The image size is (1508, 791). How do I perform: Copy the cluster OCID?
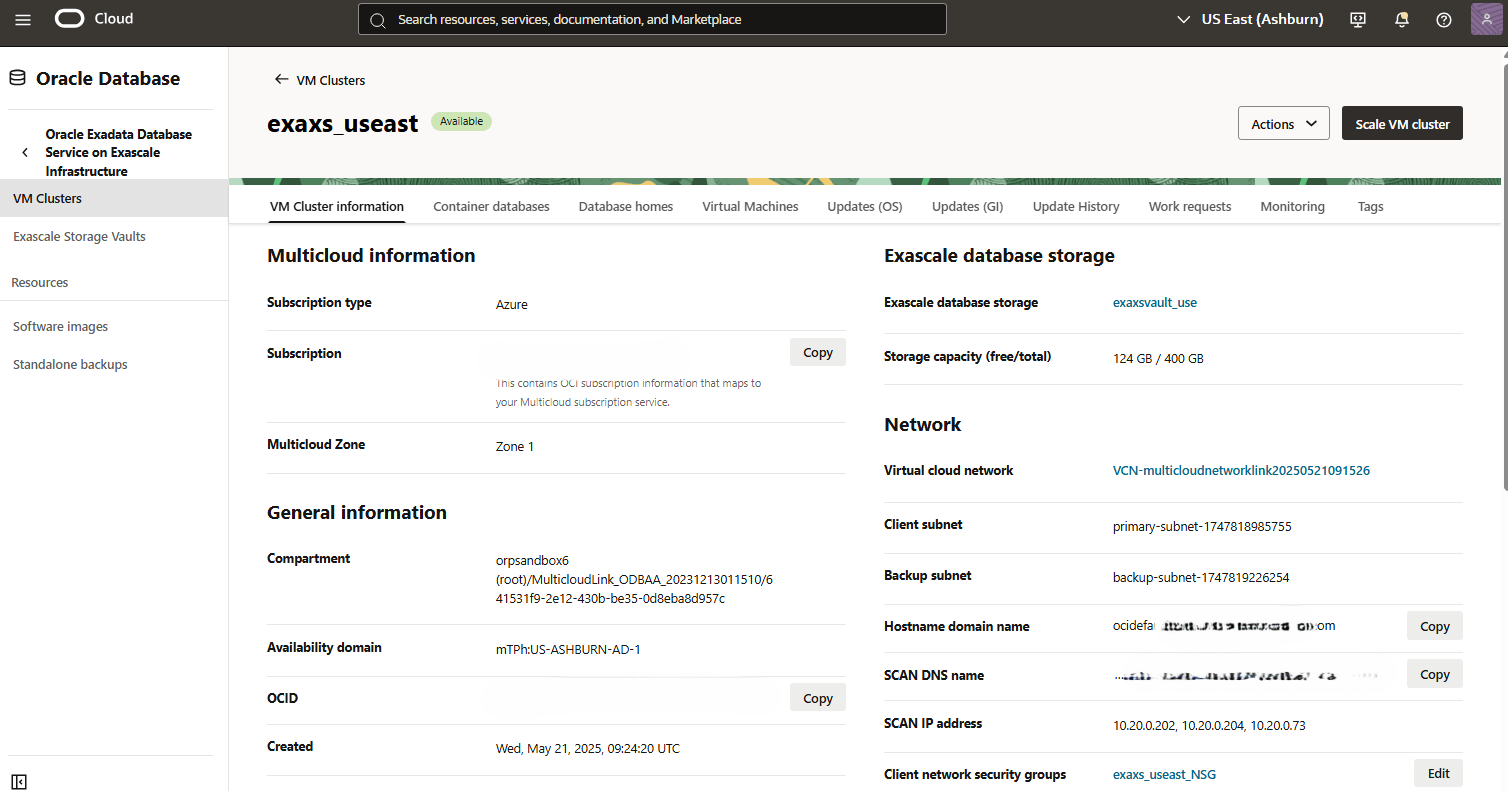click(x=817, y=697)
